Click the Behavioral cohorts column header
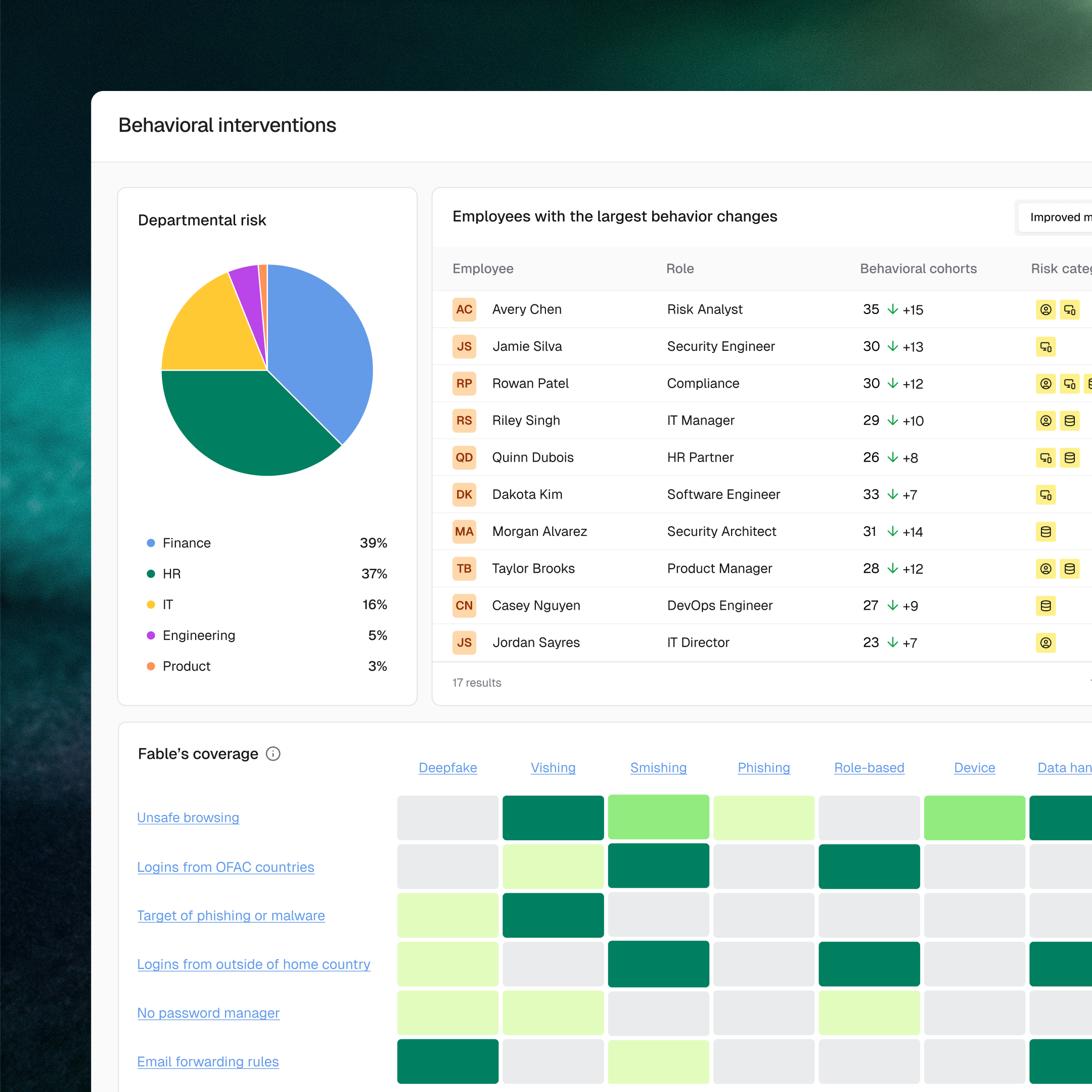Image resolution: width=1092 pixels, height=1092 pixels. tap(918, 268)
